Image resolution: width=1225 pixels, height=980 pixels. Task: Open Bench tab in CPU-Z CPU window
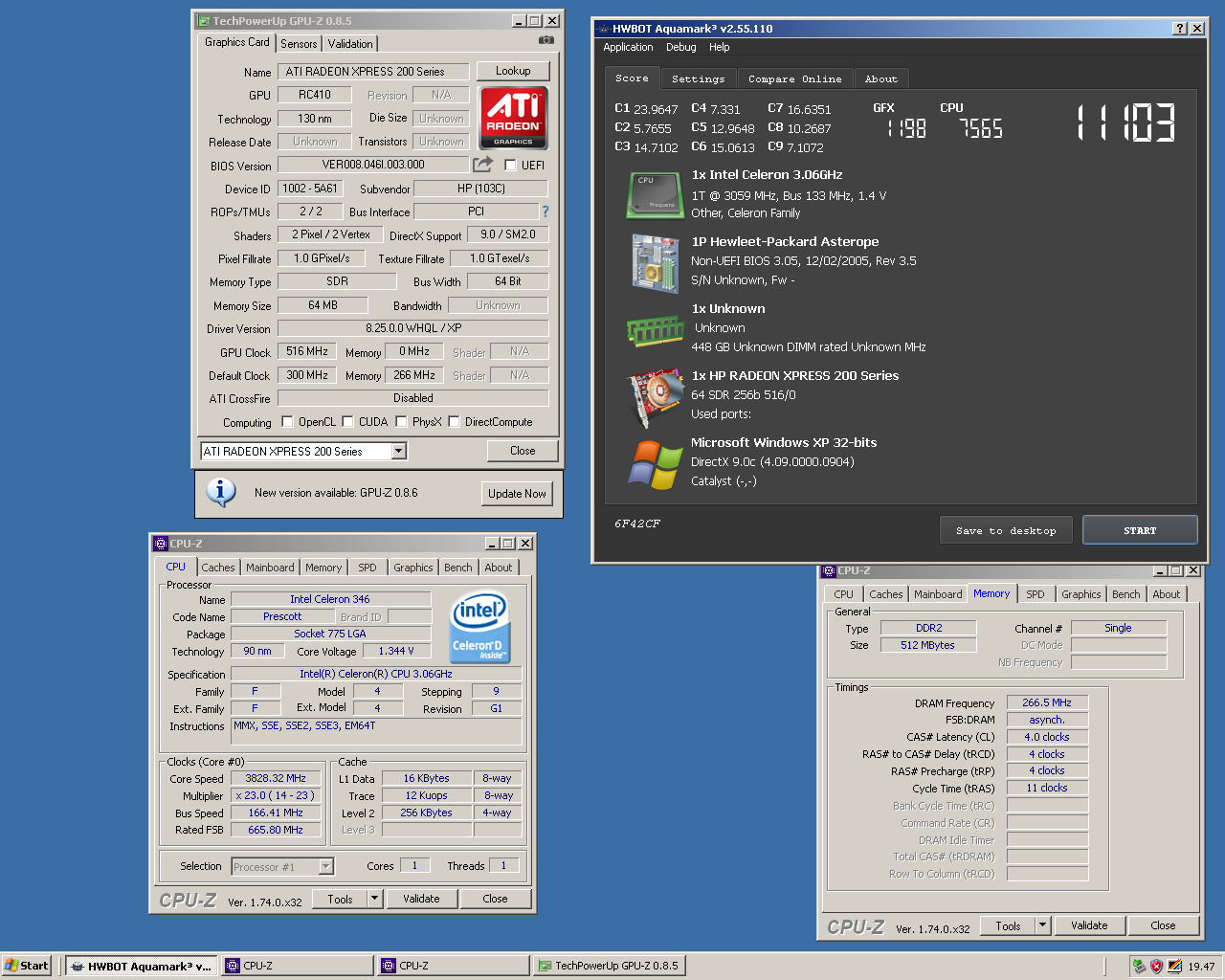[458, 568]
